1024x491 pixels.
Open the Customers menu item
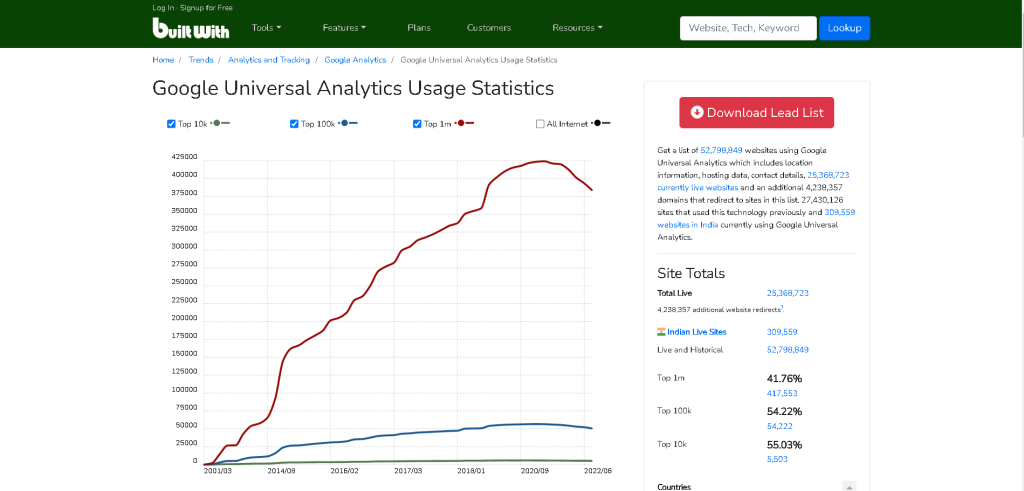click(488, 28)
